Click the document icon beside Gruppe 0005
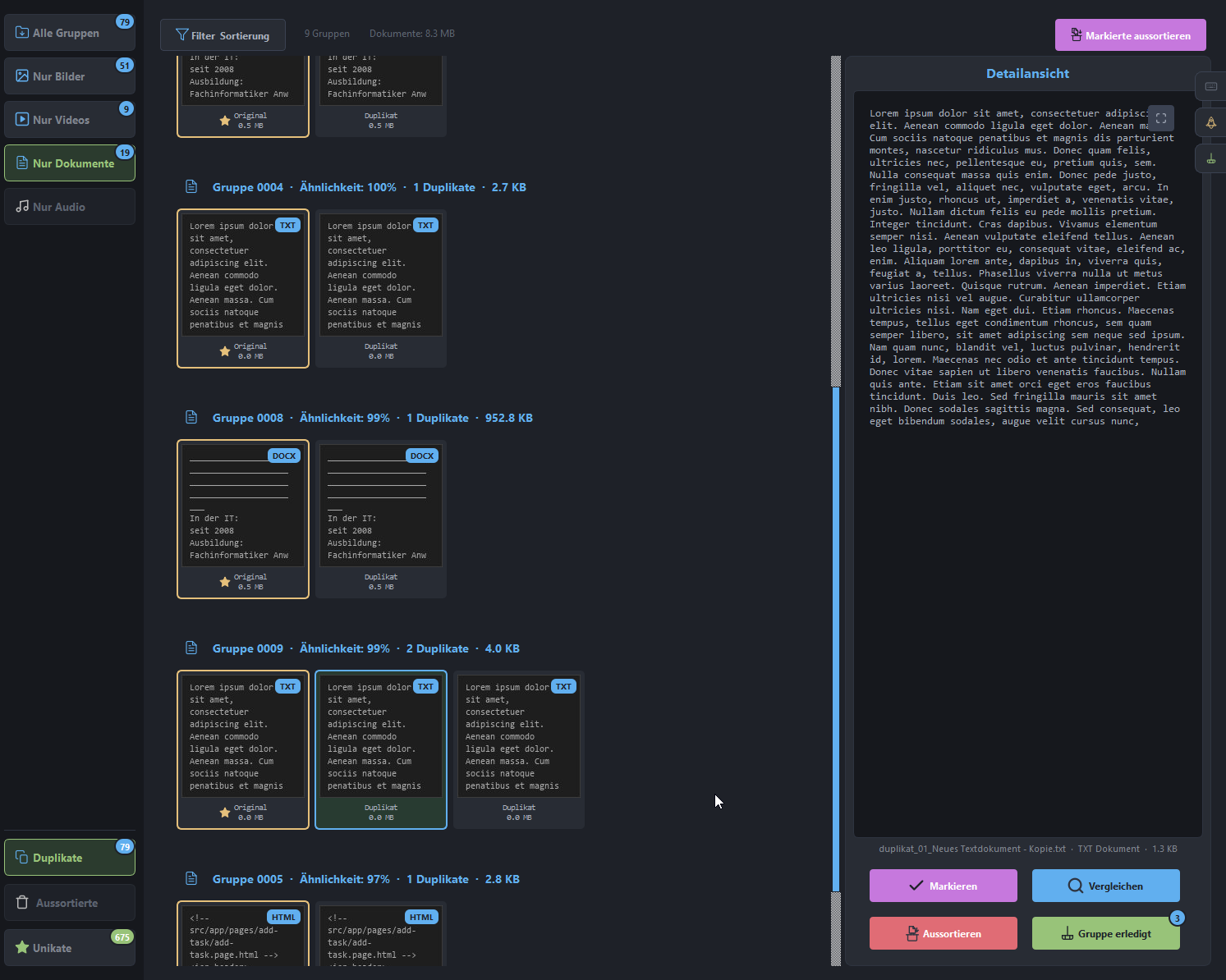1226x980 pixels. coord(191,879)
